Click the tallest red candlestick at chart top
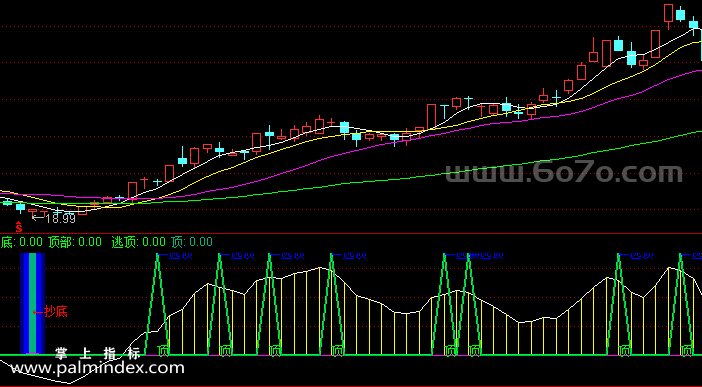Screen dimensions: 702x387 coord(668,13)
